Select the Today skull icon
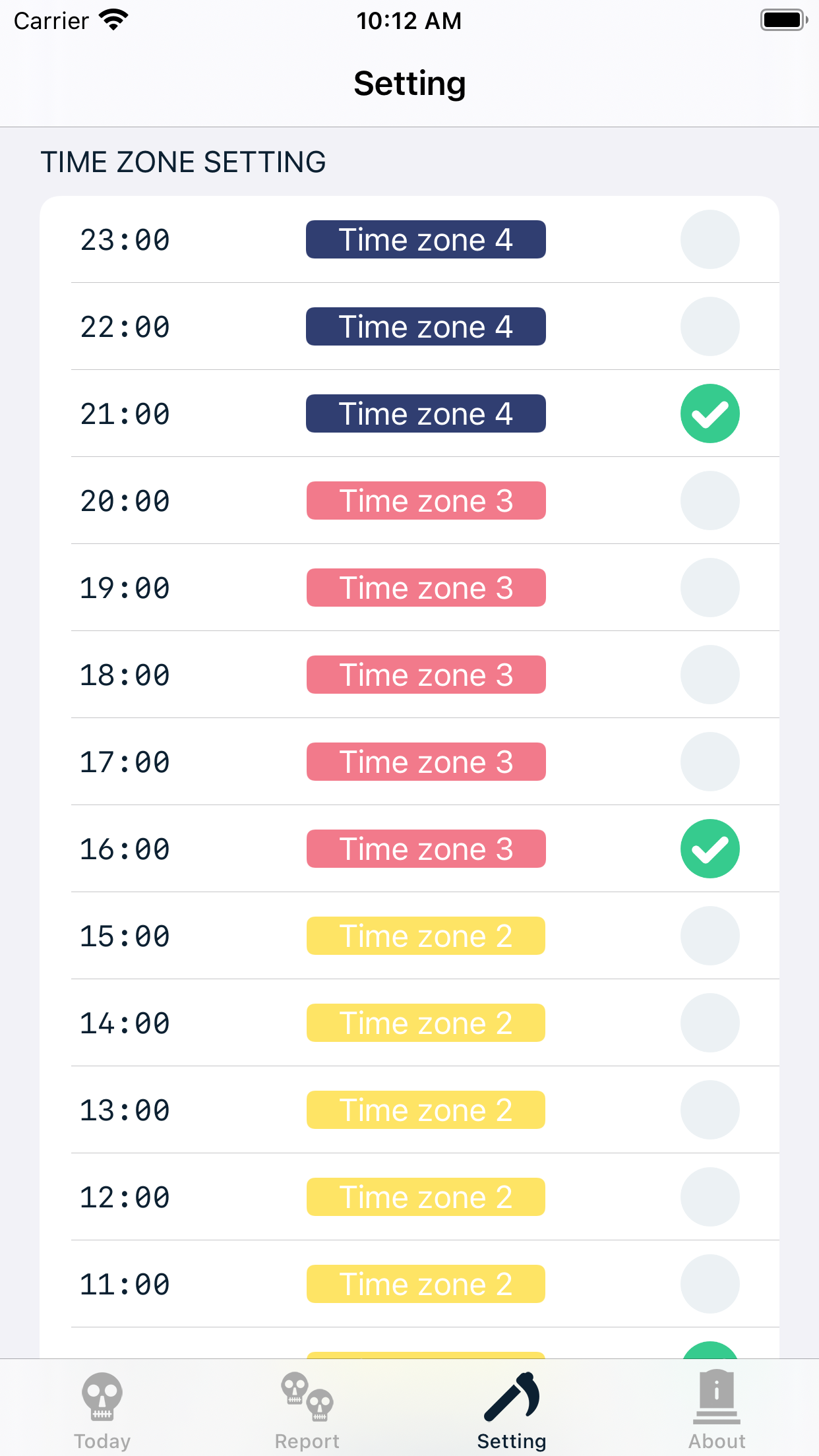The height and width of the screenshot is (1456, 819). 102,1395
